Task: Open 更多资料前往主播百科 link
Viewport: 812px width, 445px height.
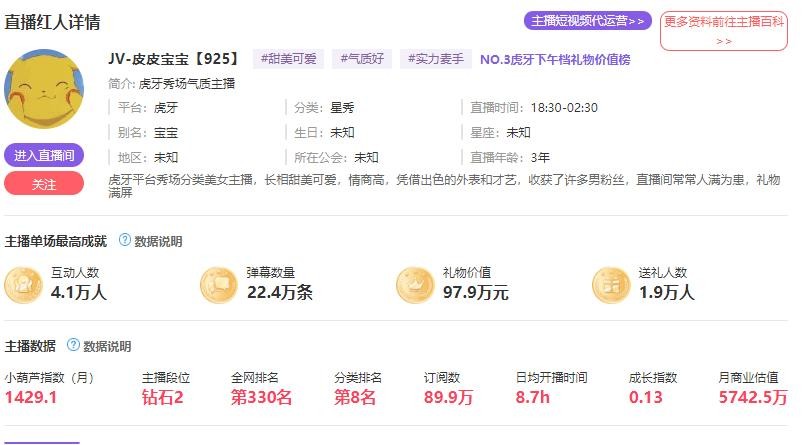Action: pos(723,31)
